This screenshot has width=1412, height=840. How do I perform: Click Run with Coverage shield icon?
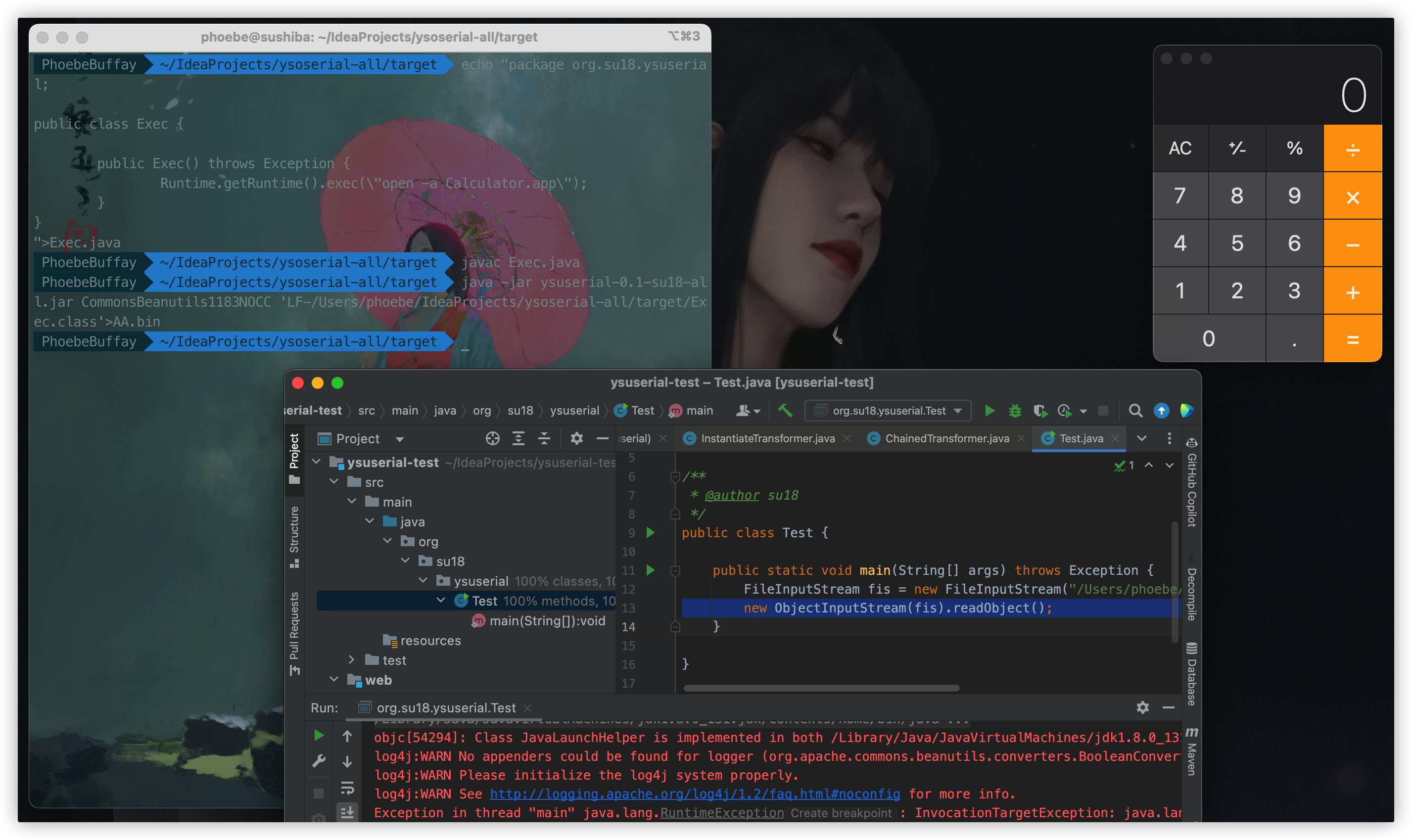(1040, 411)
